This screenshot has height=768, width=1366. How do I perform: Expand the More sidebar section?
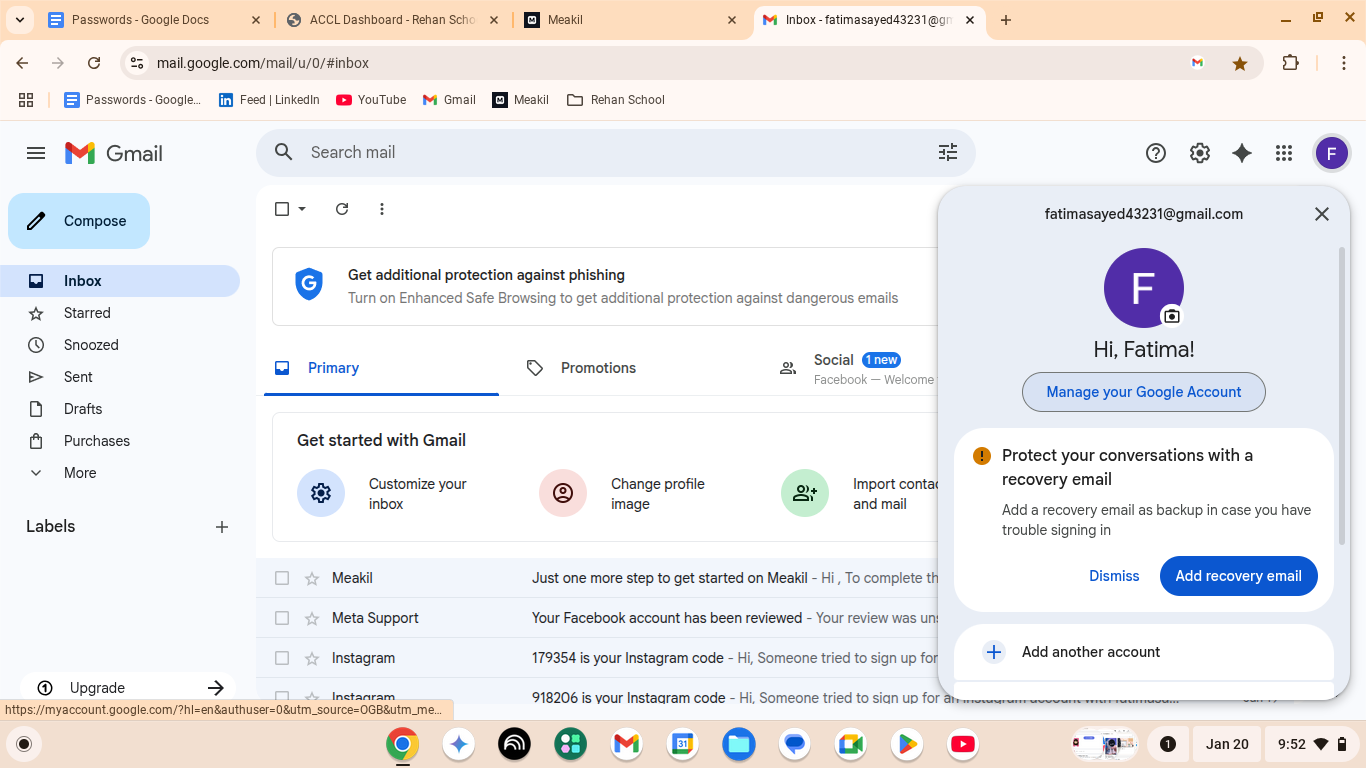point(80,473)
